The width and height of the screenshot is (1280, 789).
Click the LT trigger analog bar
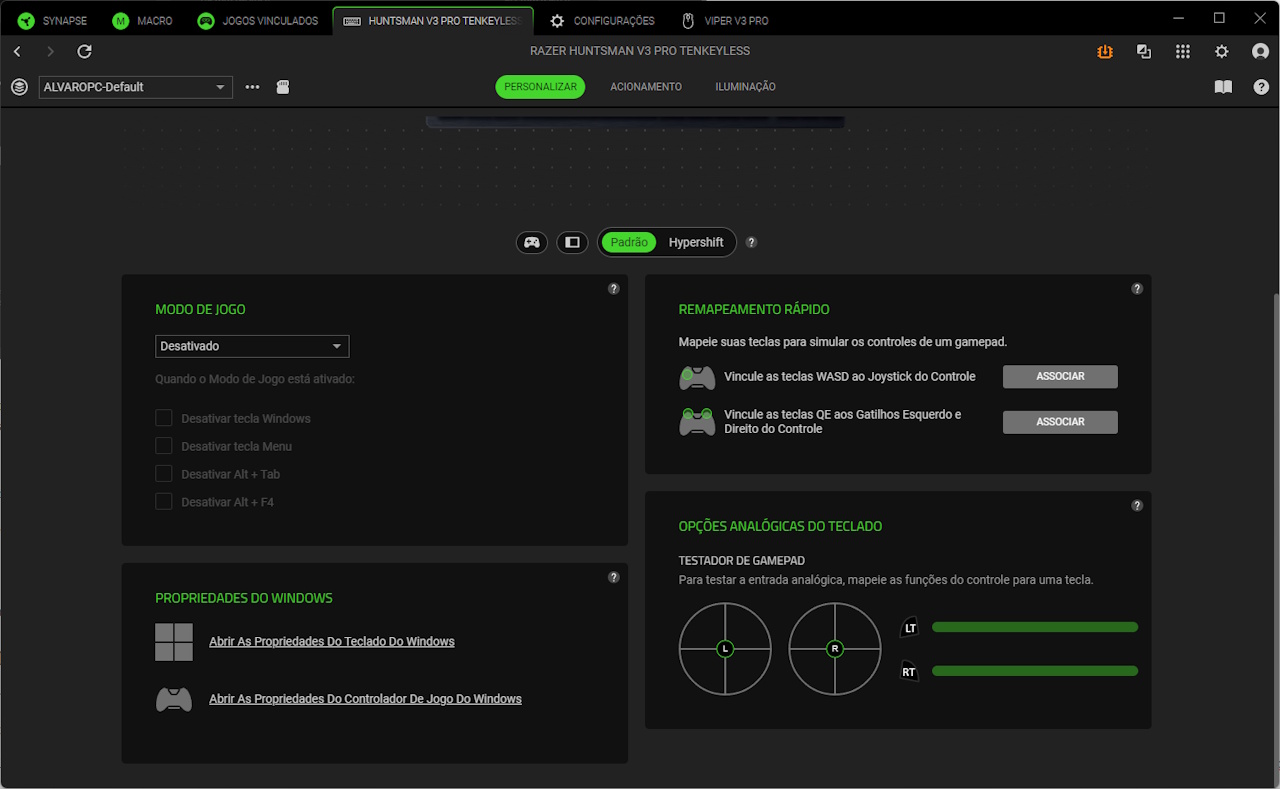point(1034,627)
